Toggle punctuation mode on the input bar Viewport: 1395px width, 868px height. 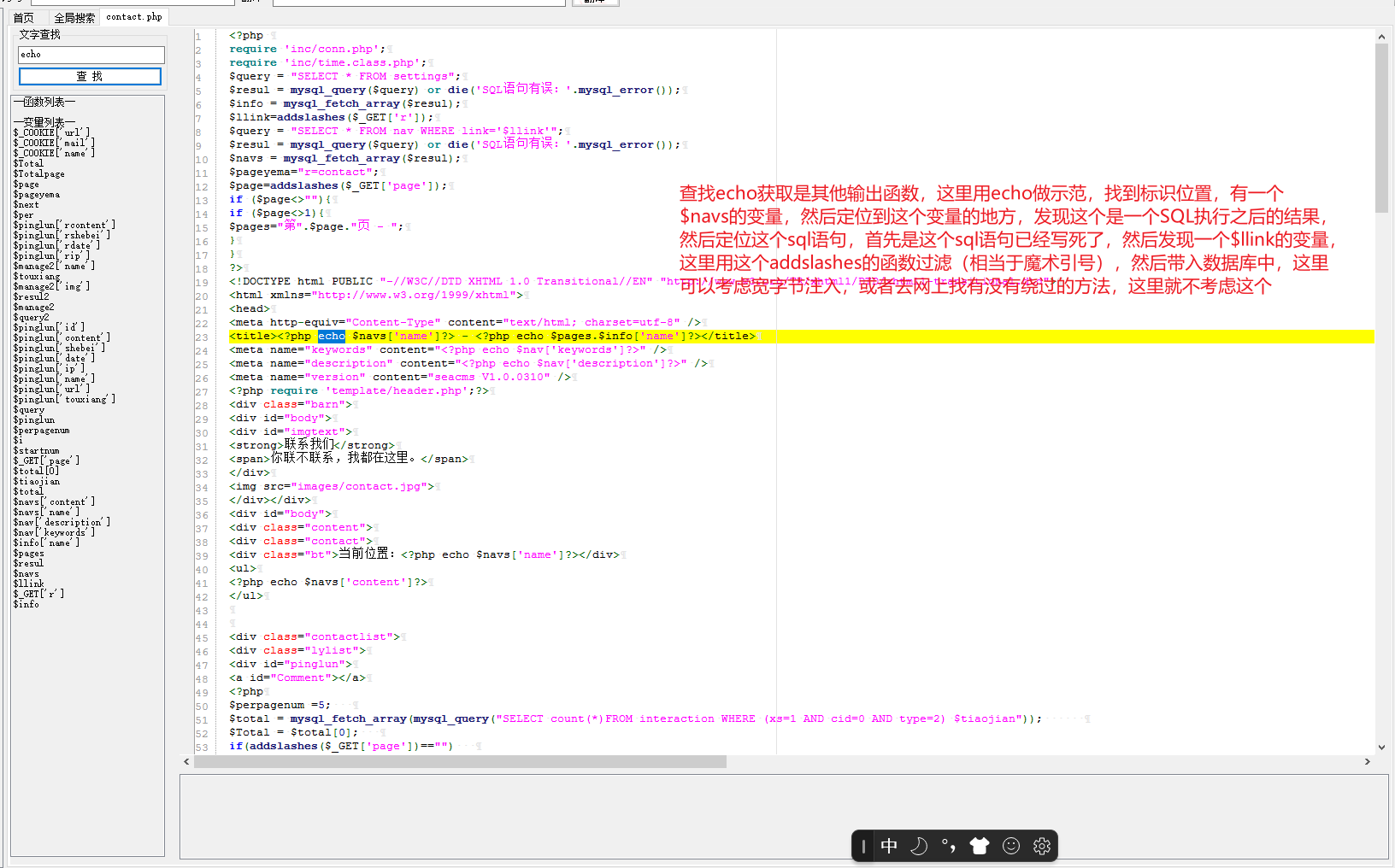tap(949, 846)
